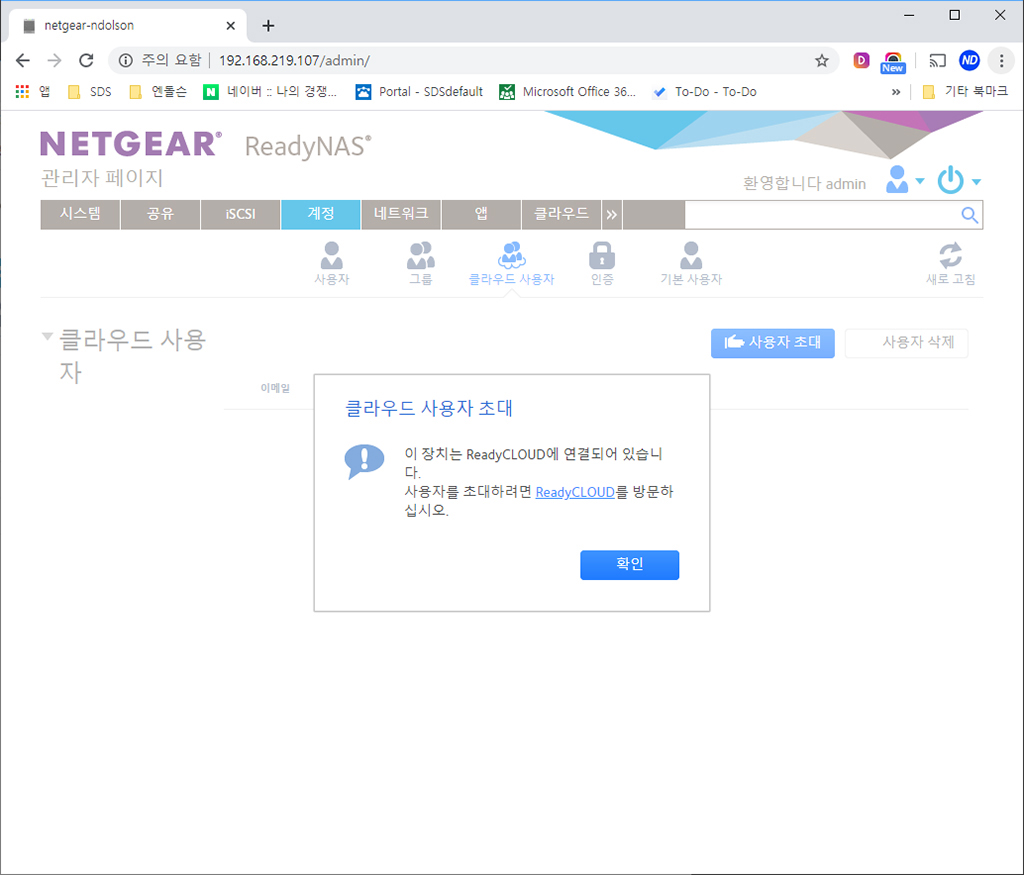Open Chrome three-dot menu
1024x875 pixels.
click(1001, 61)
